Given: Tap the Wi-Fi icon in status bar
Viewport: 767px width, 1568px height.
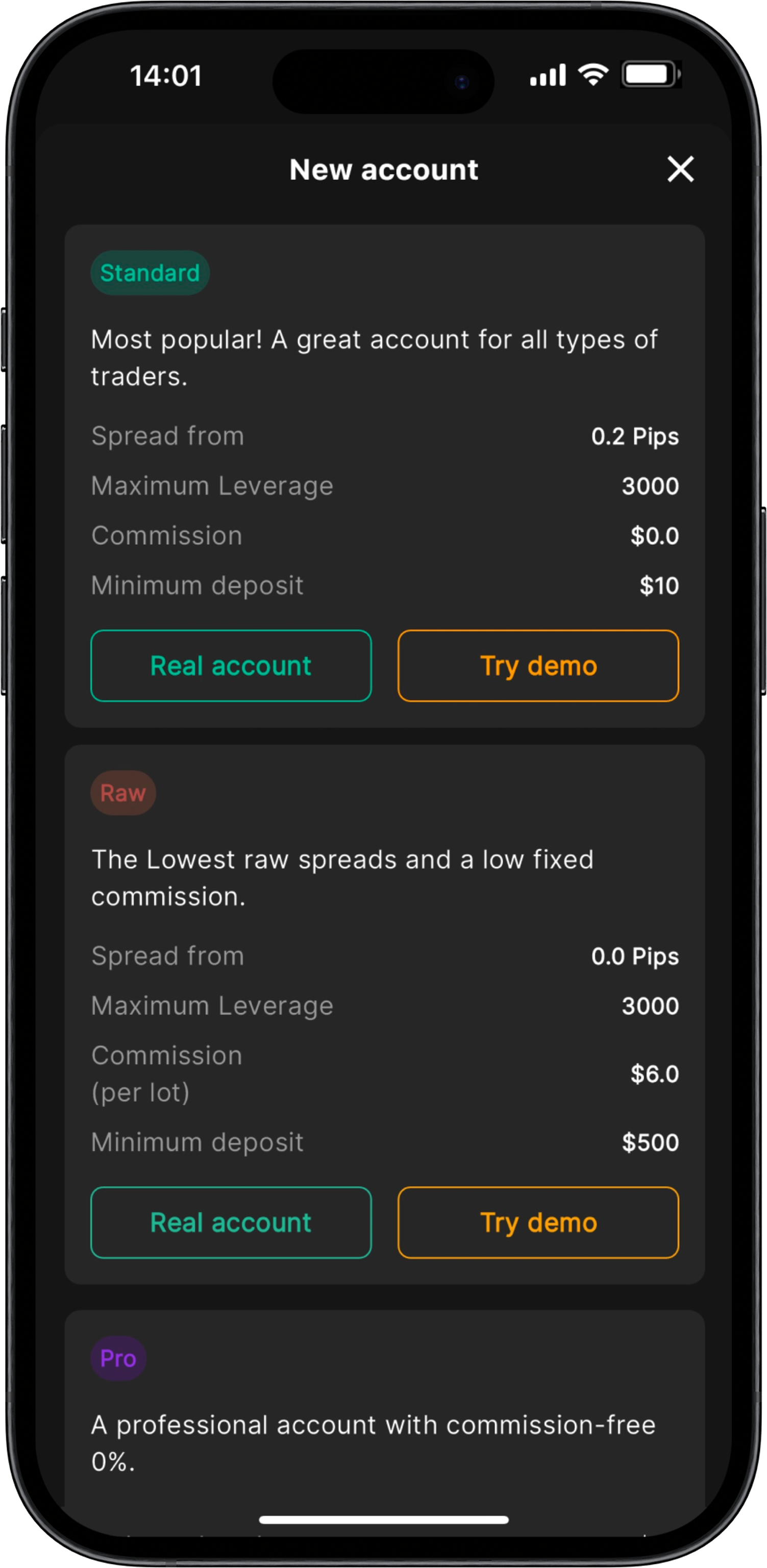Looking at the screenshot, I should point(593,74).
